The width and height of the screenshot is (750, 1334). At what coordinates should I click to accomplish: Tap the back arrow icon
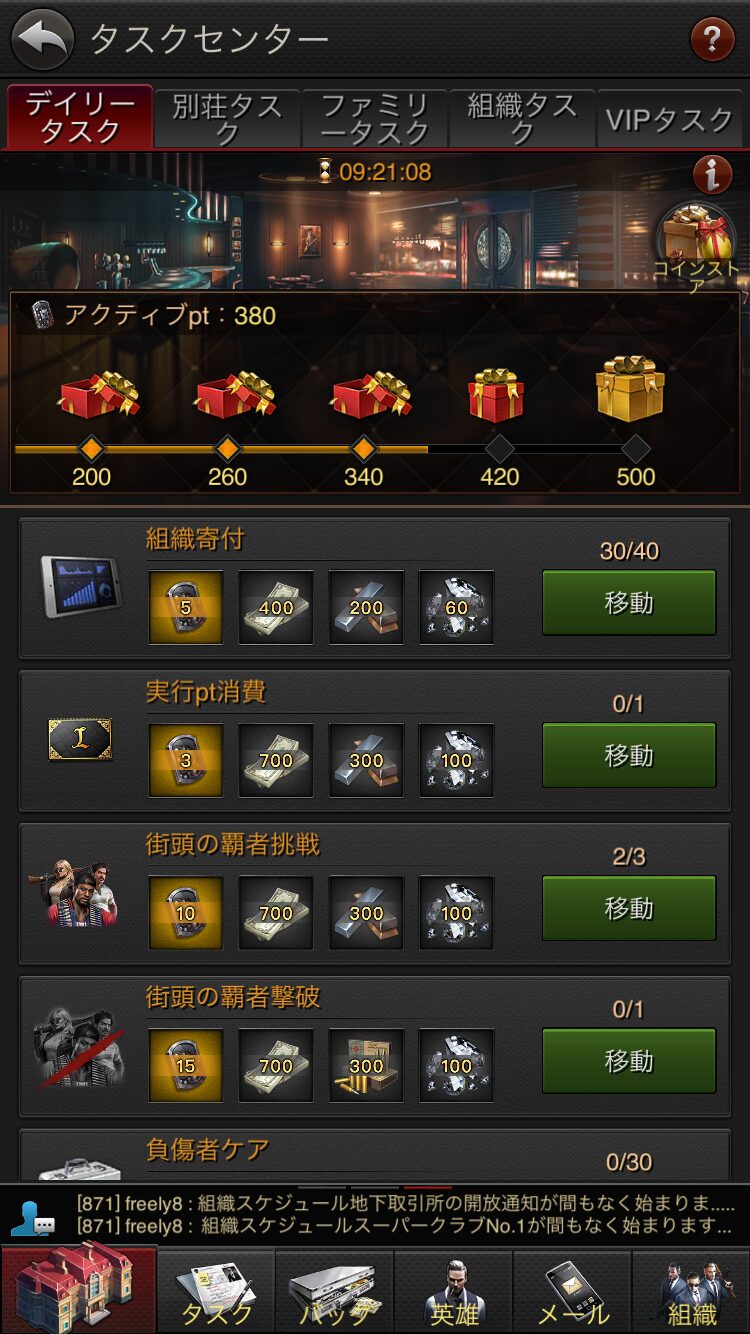point(42,40)
